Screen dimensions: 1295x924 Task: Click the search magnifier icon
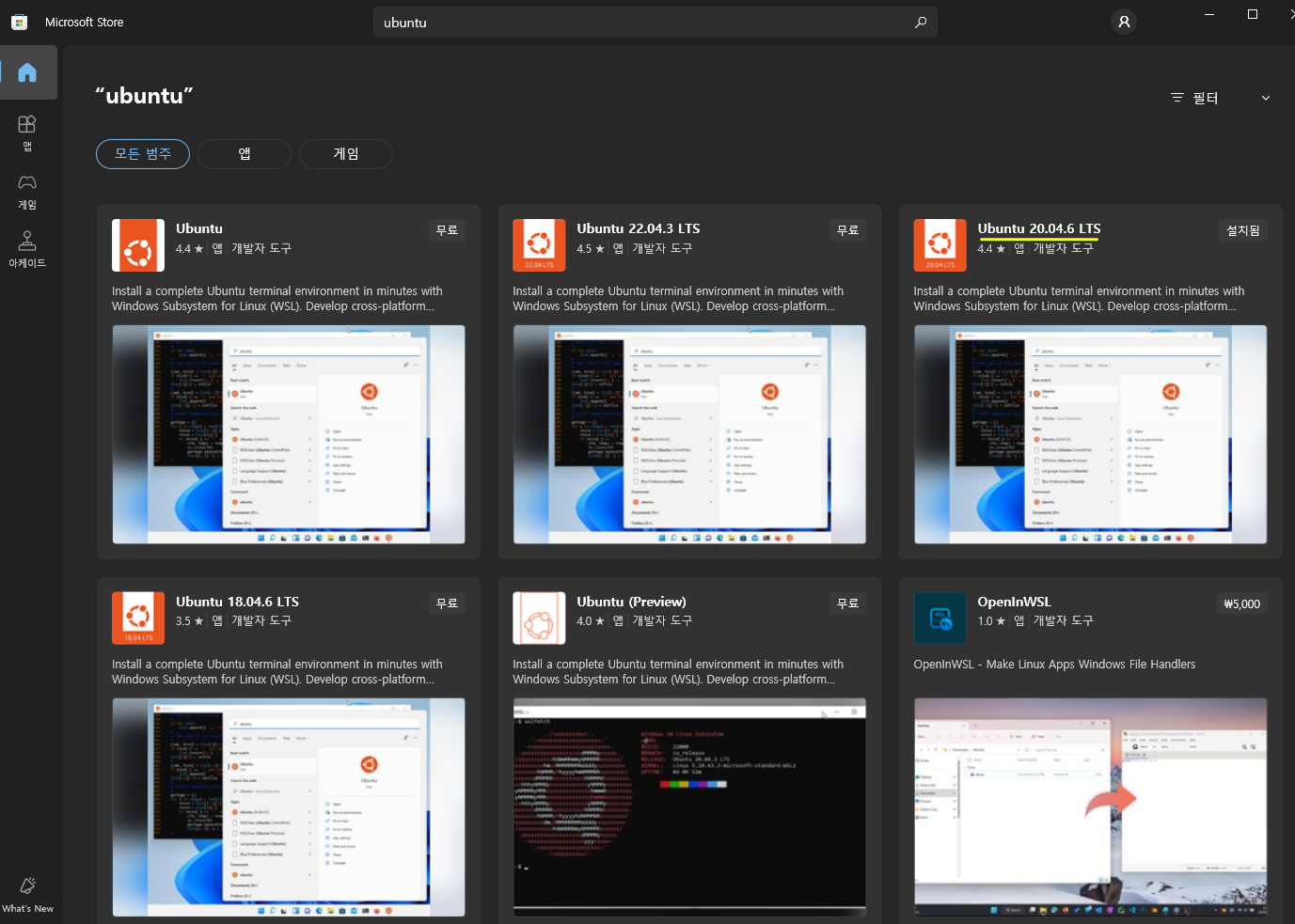click(x=921, y=23)
